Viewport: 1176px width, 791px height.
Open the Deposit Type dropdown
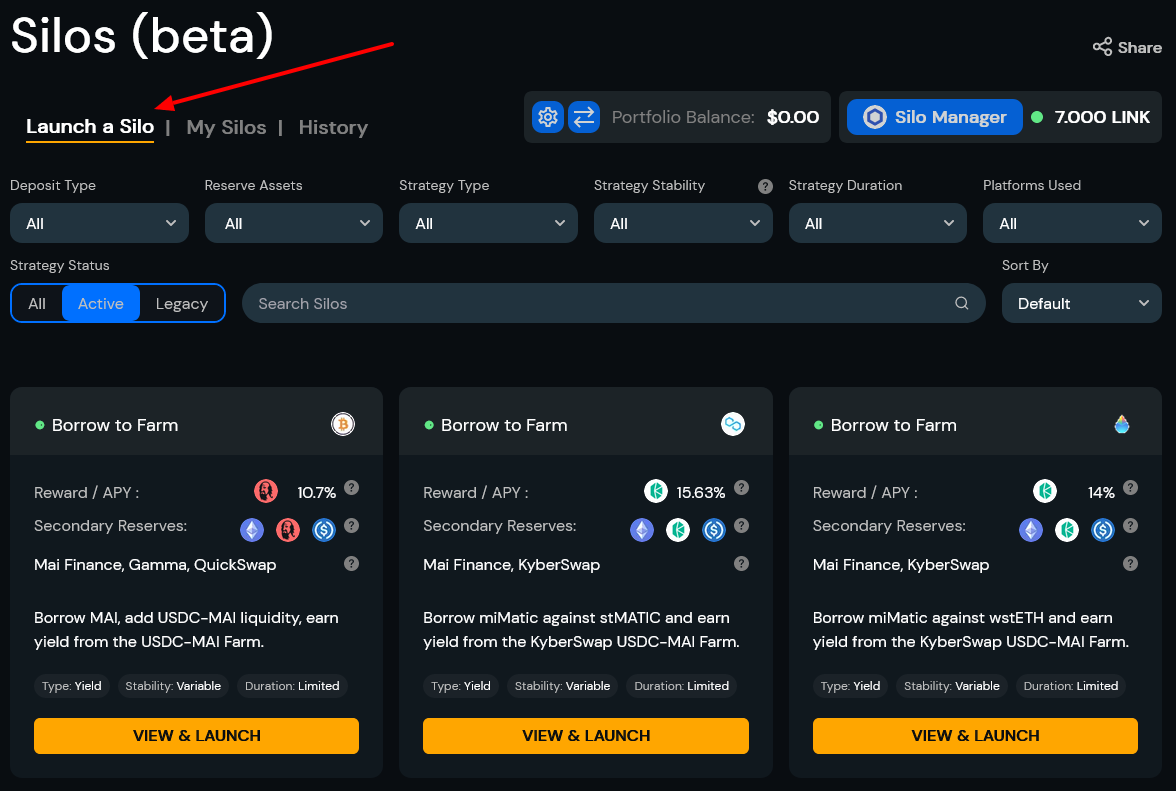pyautogui.click(x=99, y=223)
